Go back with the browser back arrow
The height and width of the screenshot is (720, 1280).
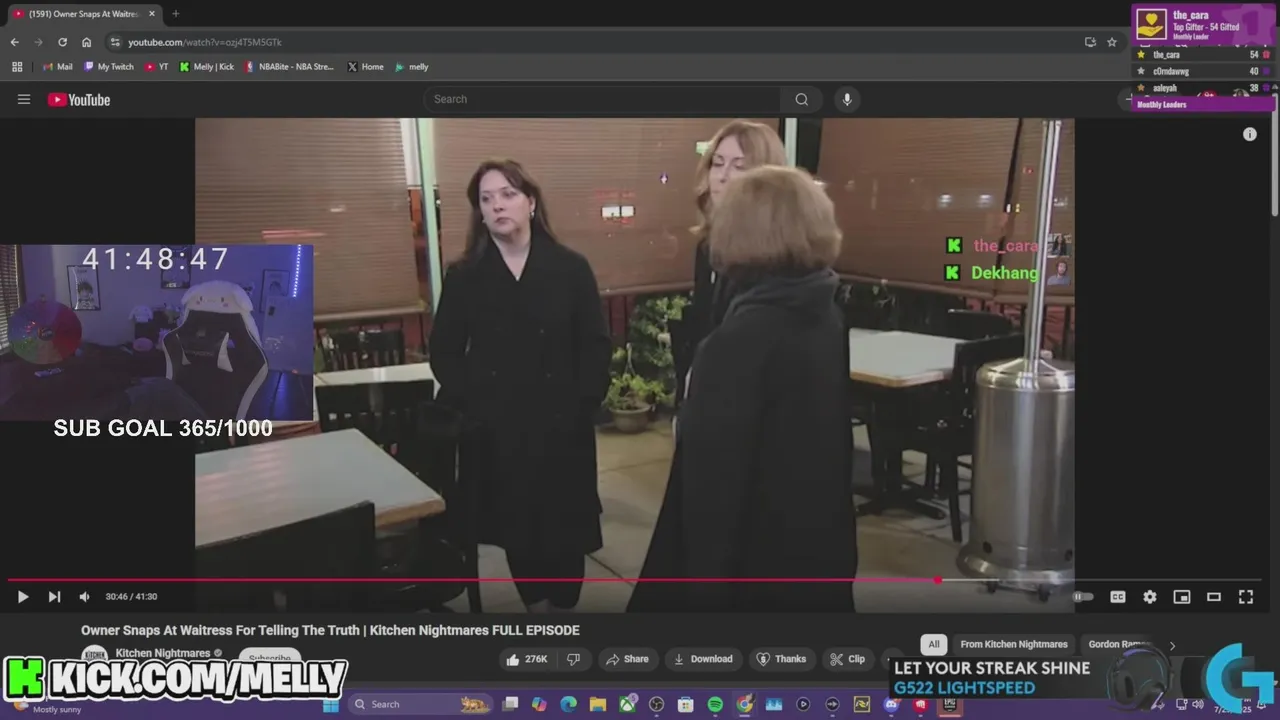14,42
